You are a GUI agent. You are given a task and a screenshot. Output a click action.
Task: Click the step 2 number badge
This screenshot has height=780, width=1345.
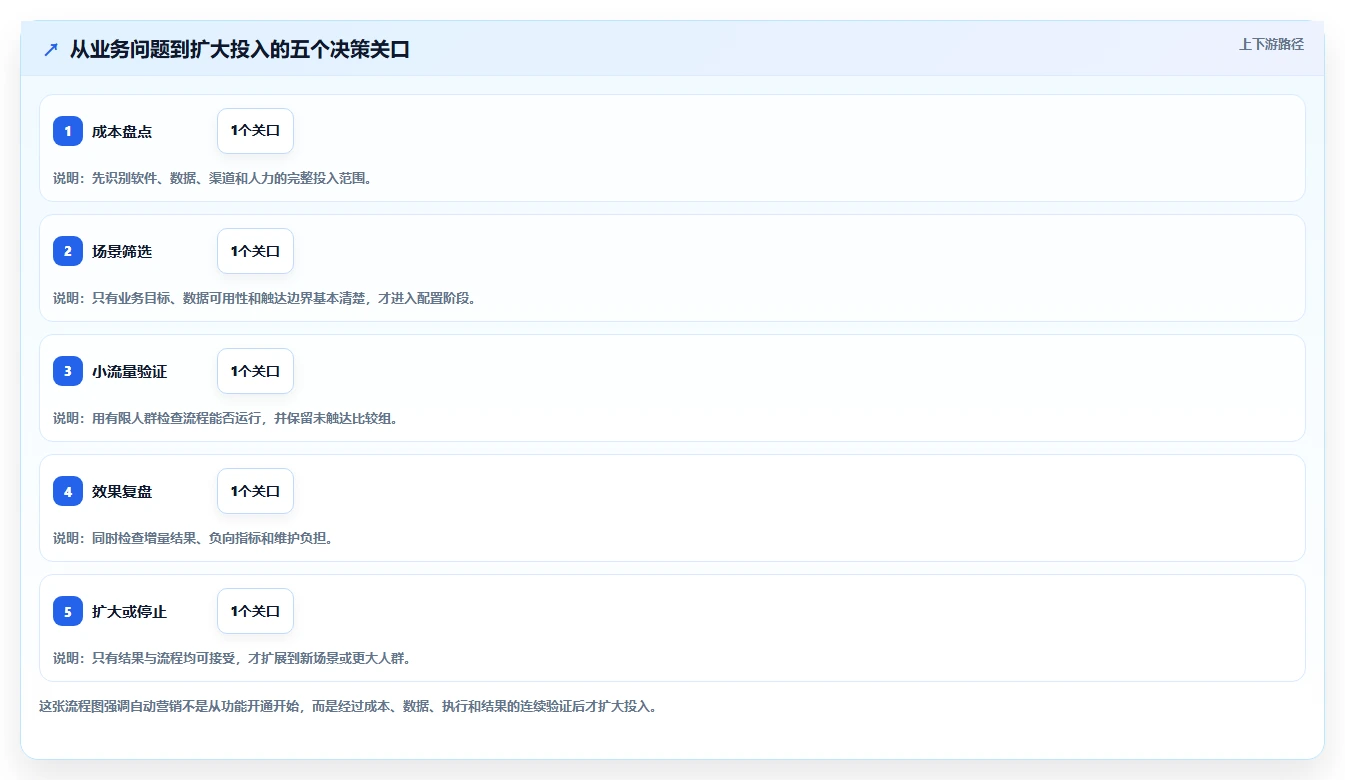[x=68, y=251]
